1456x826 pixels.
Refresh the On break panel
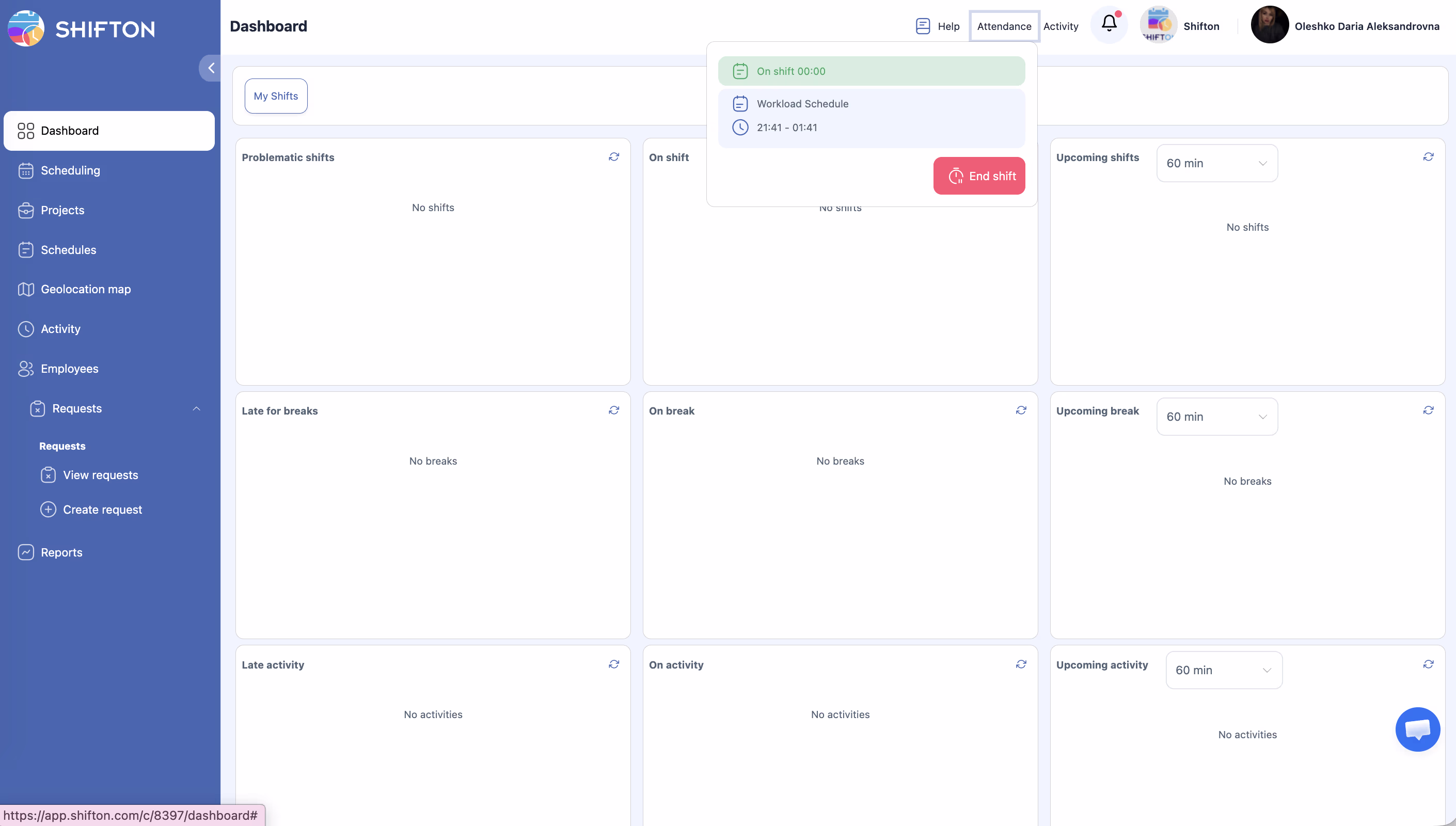coord(1021,410)
